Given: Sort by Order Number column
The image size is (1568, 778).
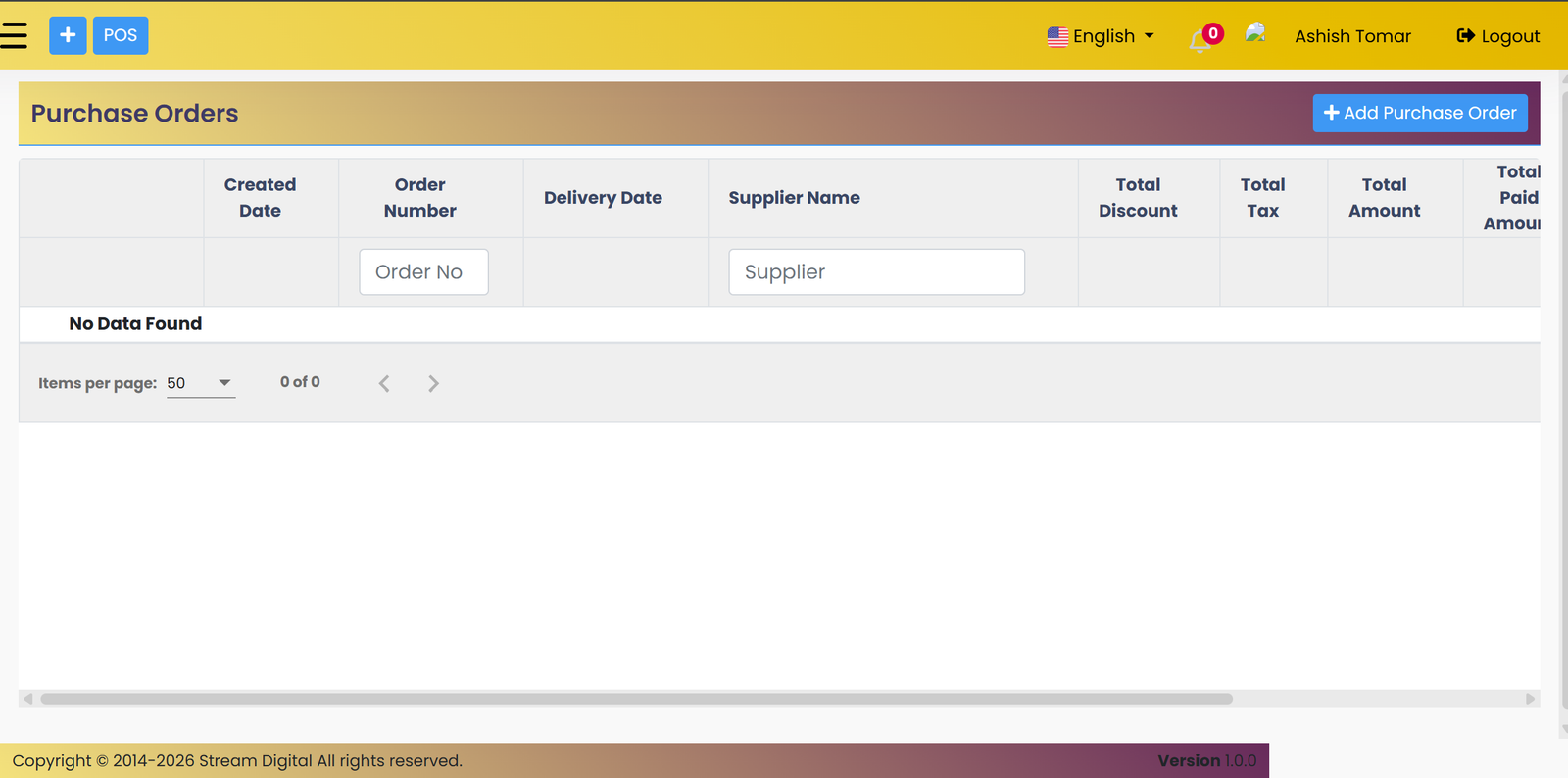Looking at the screenshot, I should (420, 198).
